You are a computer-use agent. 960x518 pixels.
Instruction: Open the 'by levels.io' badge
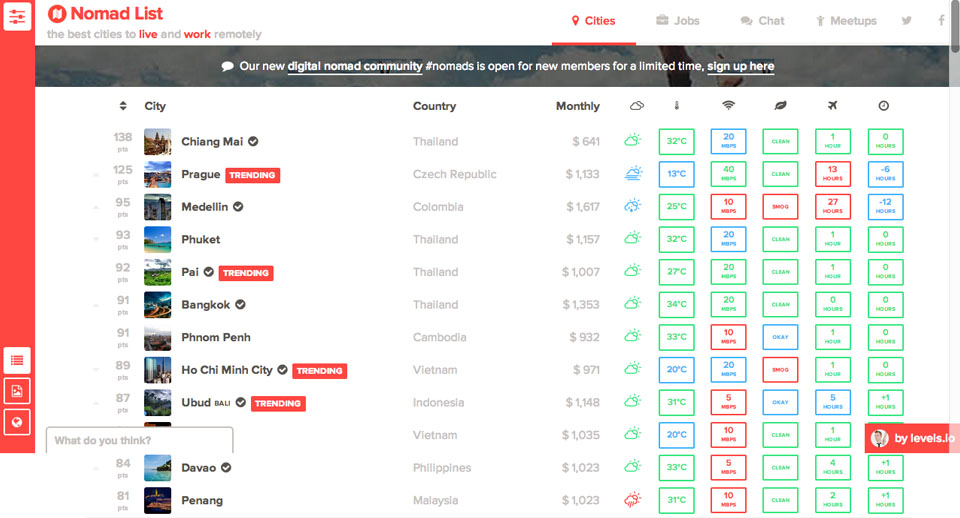(x=911, y=438)
